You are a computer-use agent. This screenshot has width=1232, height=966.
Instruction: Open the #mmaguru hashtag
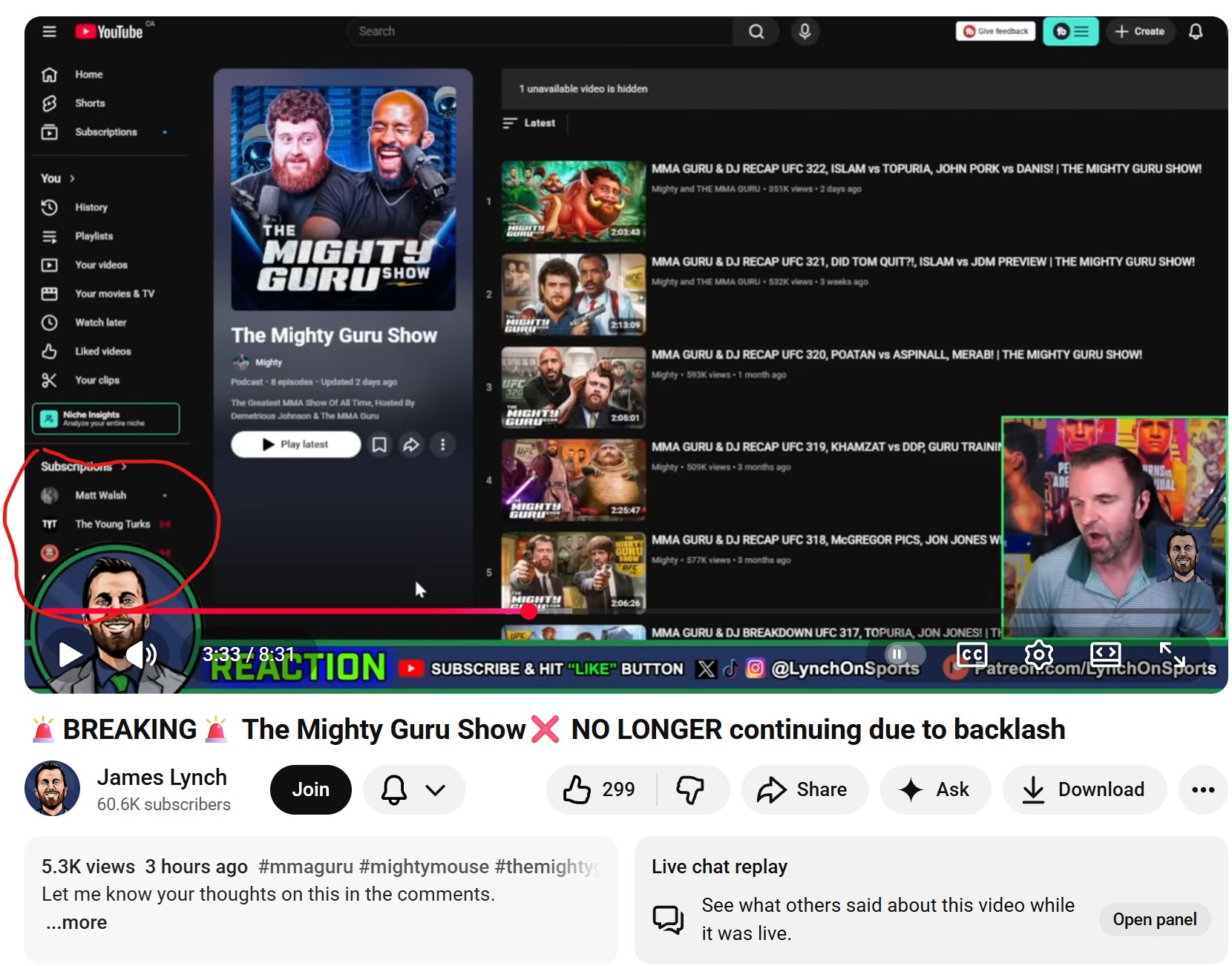[306, 867]
